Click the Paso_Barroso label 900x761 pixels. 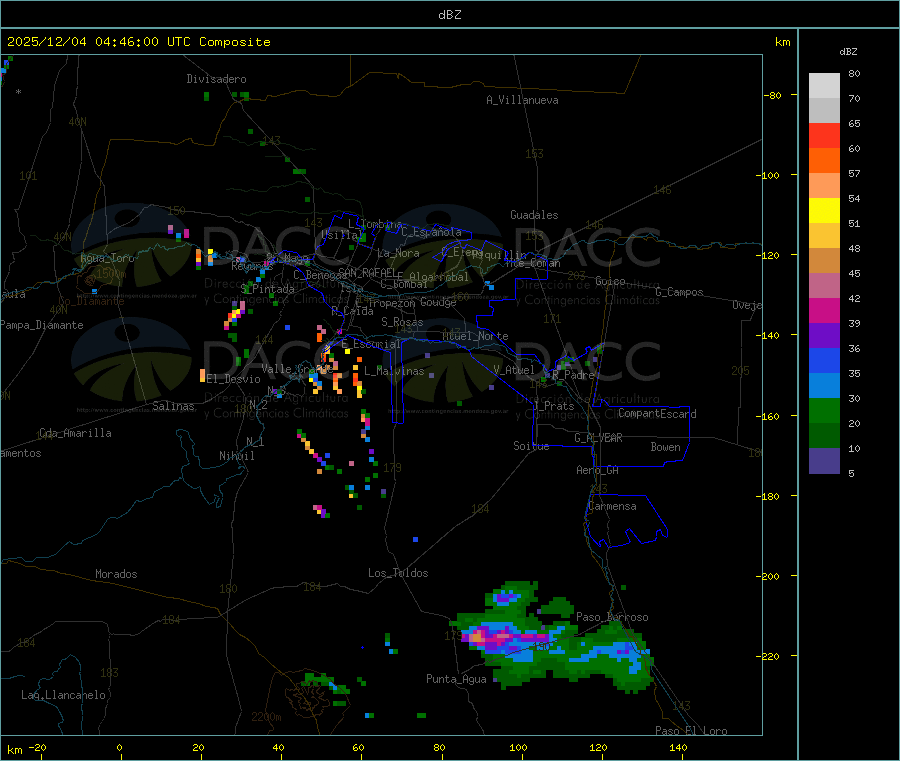[x=612, y=617]
